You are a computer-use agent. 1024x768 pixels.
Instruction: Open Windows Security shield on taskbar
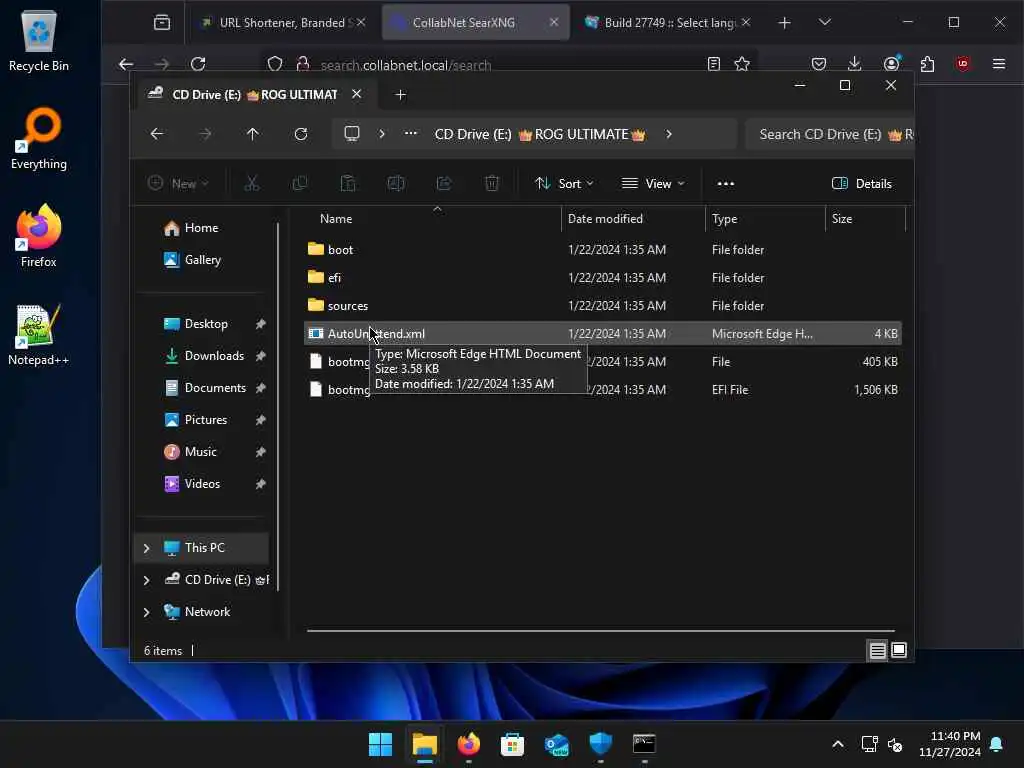point(600,744)
